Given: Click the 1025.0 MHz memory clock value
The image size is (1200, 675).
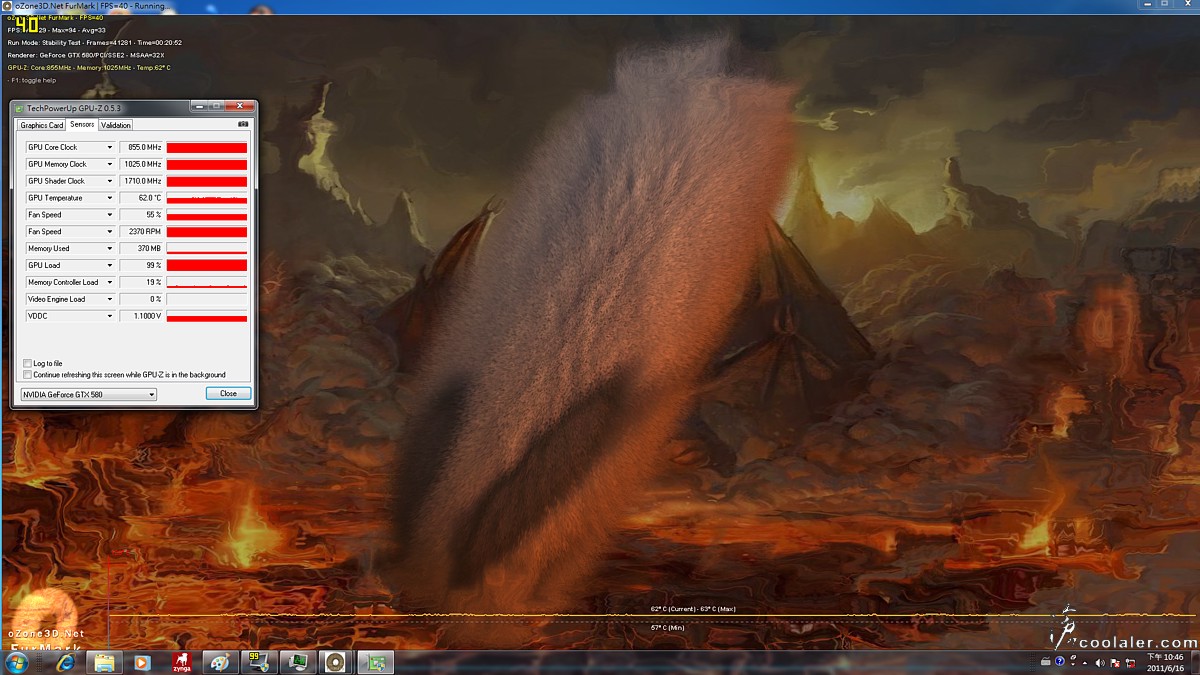Looking at the screenshot, I should pos(141,164).
